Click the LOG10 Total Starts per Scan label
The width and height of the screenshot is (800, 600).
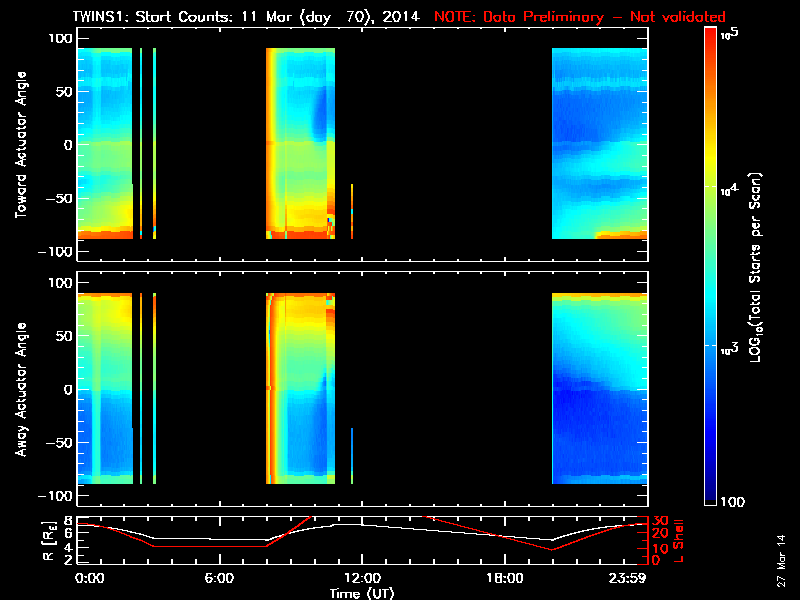(762, 268)
